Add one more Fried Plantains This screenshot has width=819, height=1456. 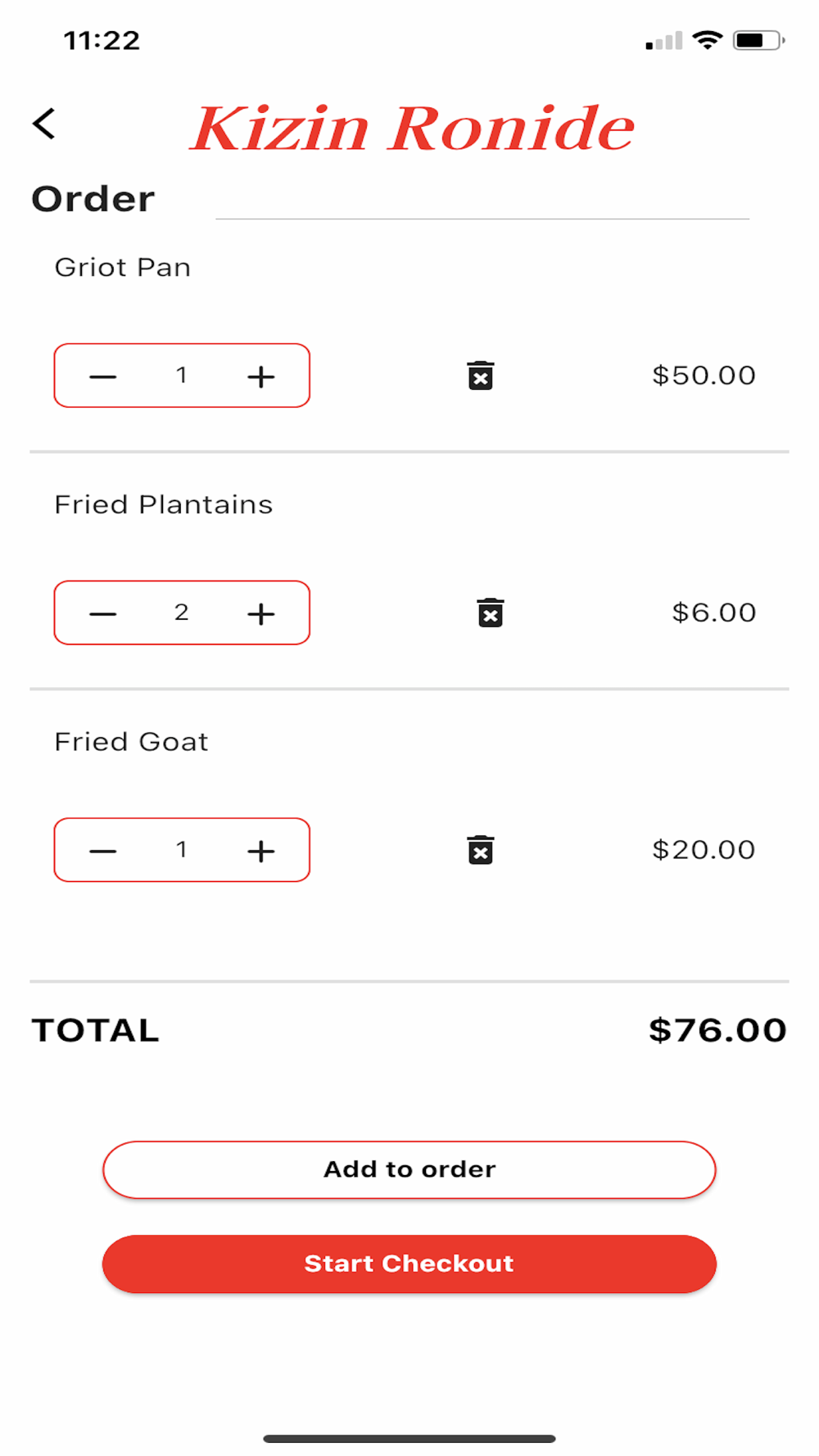261,613
